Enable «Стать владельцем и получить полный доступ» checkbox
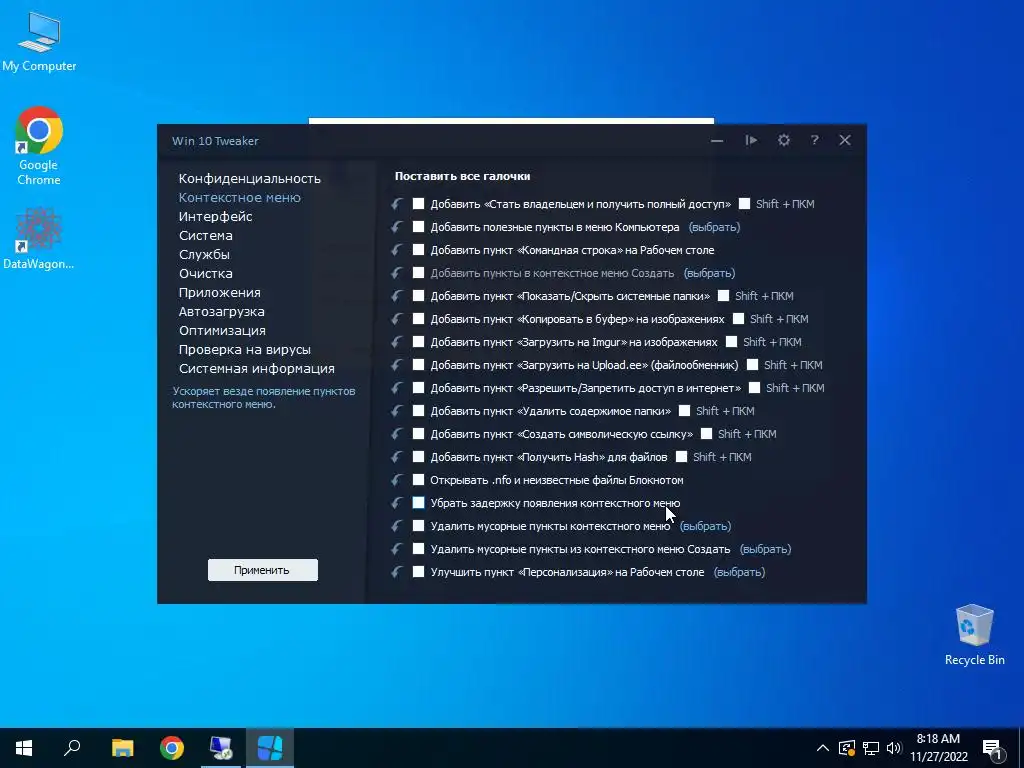Image resolution: width=1024 pixels, height=768 pixels. [419, 204]
